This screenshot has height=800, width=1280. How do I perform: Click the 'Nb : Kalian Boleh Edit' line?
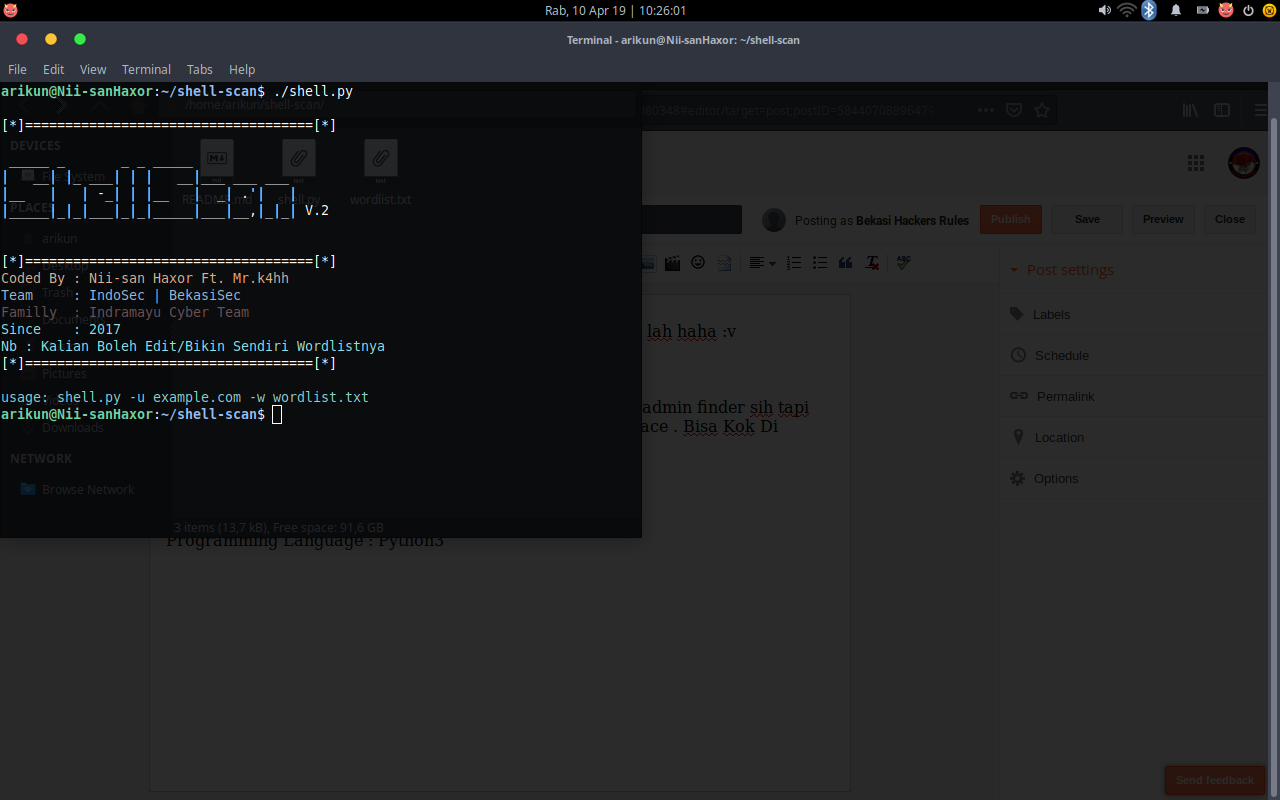pyautogui.click(x=193, y=346)
